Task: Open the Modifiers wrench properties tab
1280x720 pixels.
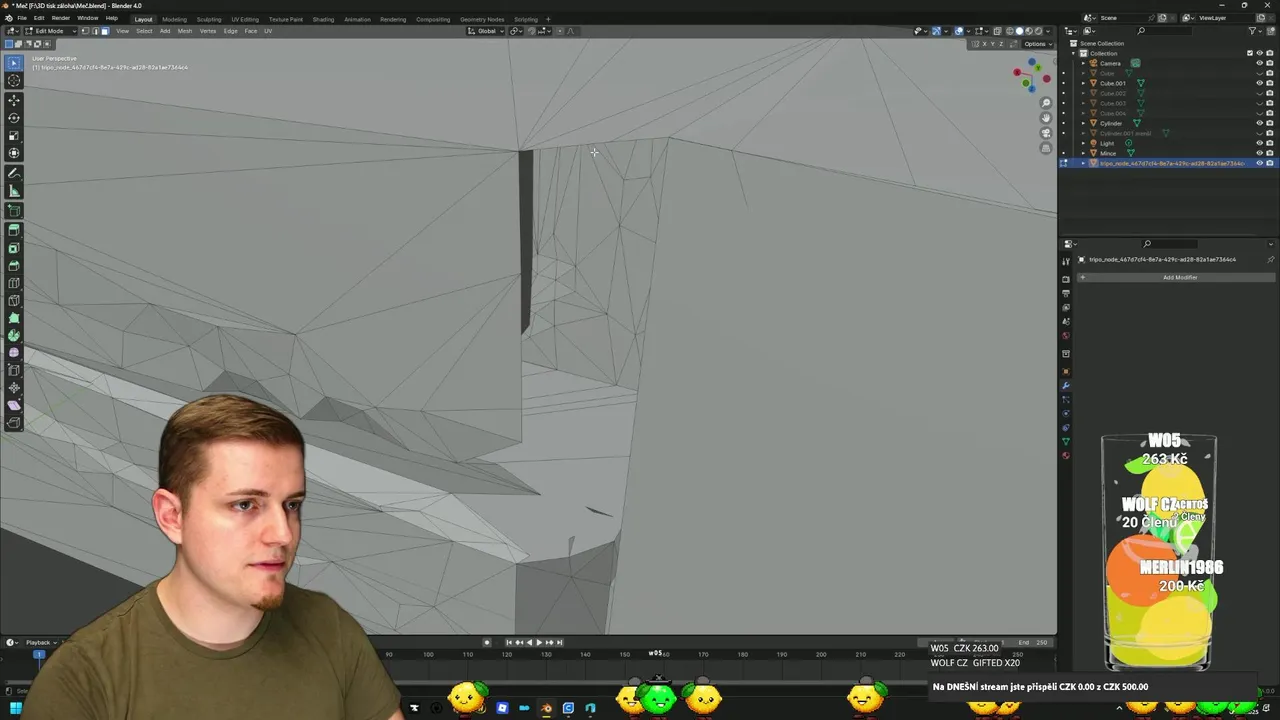Action: point(1066,385)
